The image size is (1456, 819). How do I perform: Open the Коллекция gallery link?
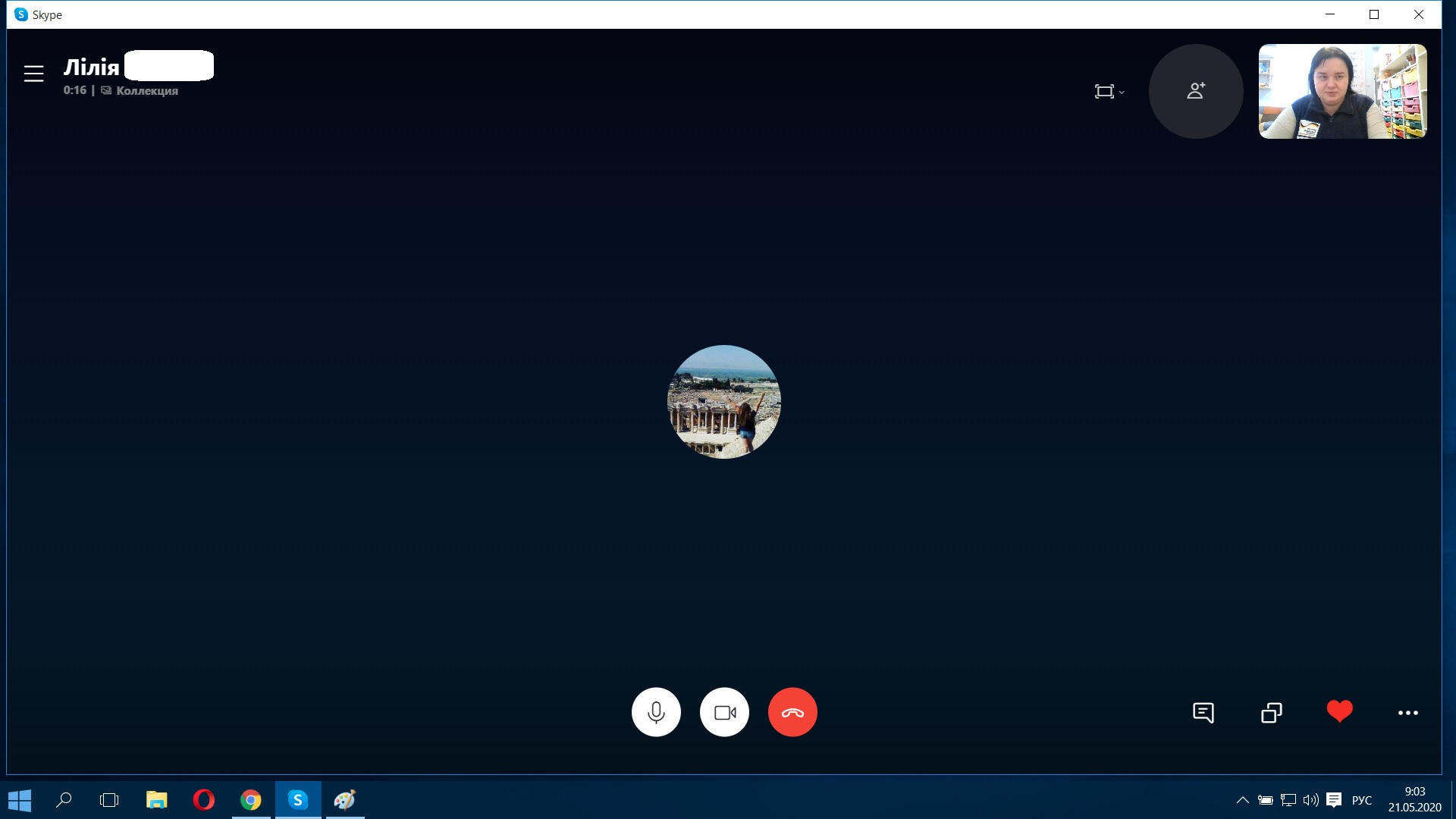click(x=146, y=91)
